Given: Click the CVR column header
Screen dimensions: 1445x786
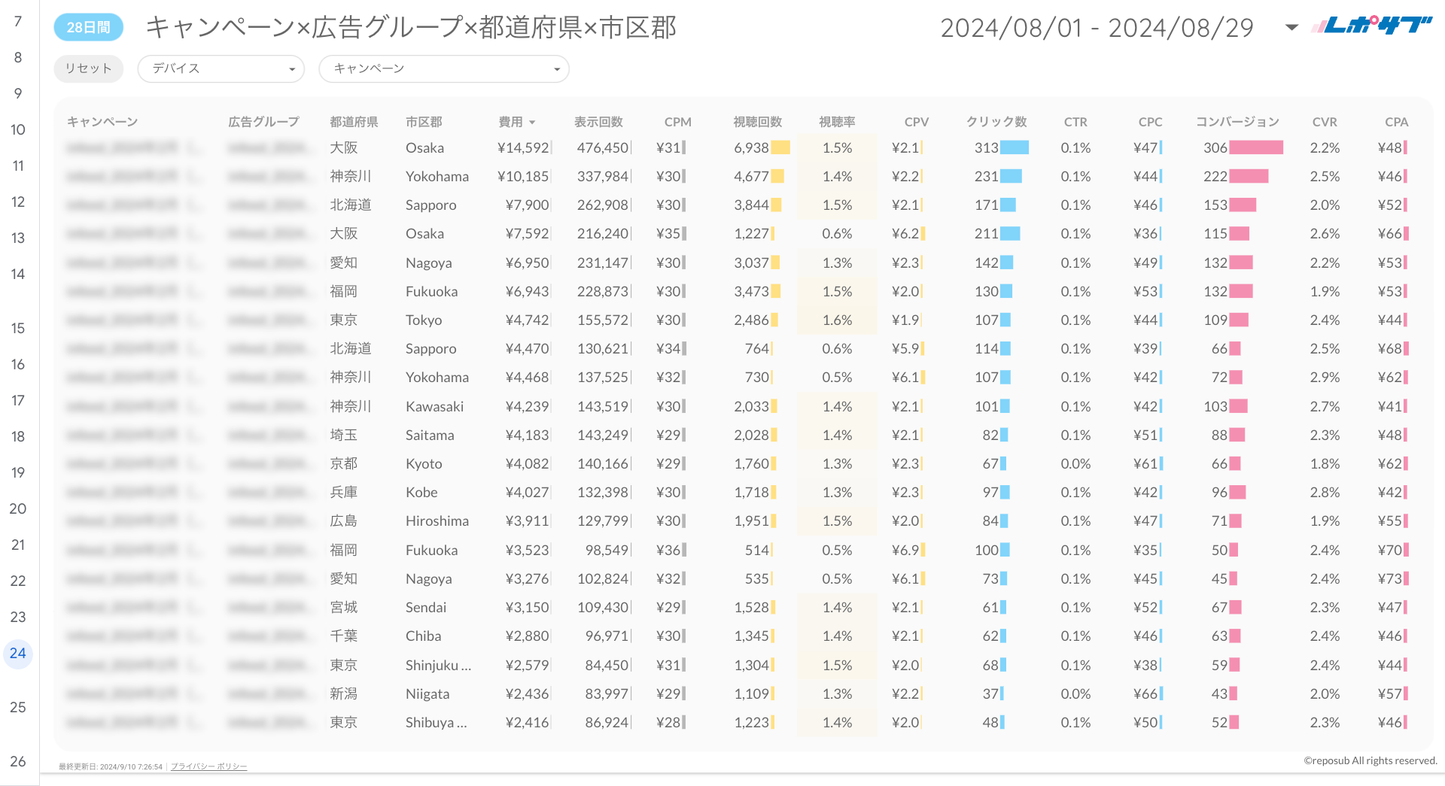Looking at the screenshot, I should (x=1324, y=122).
